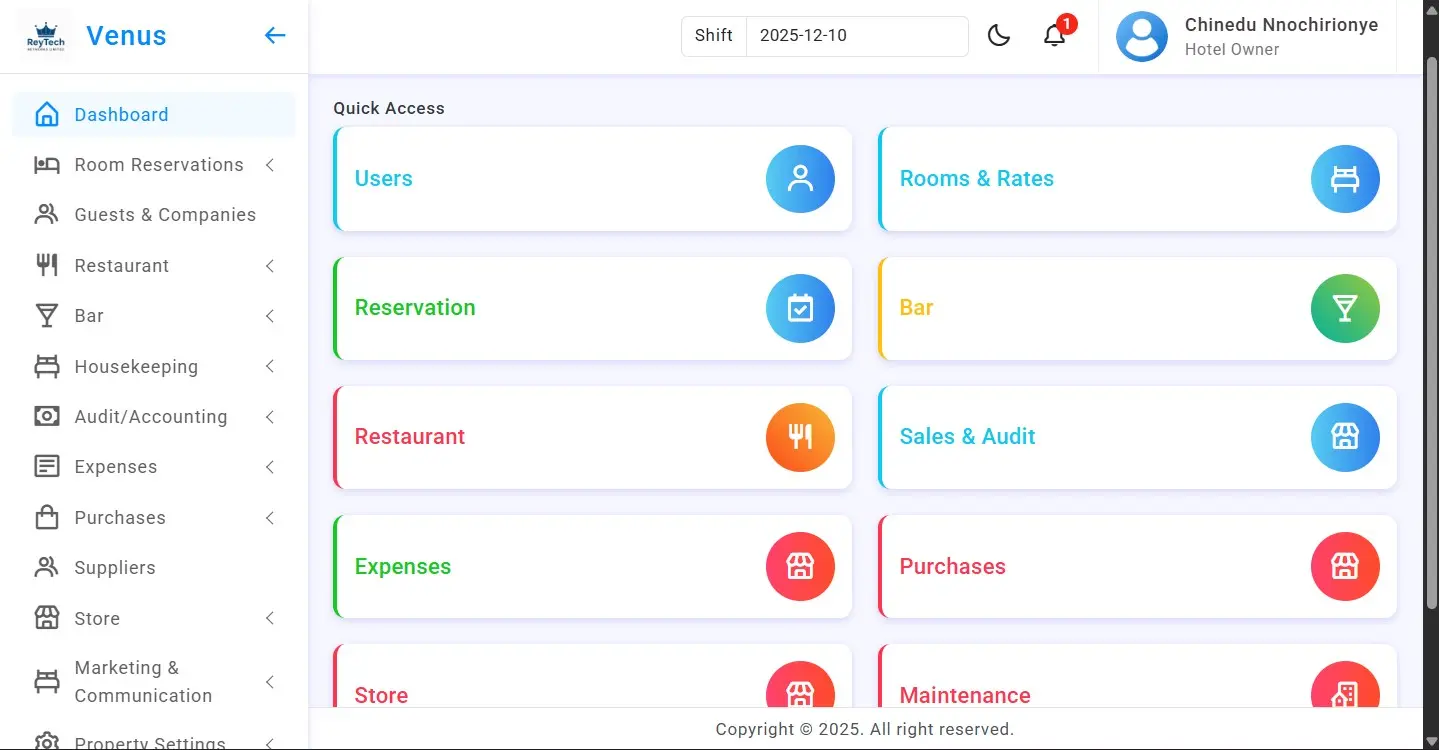Screen dimensions: 1439x750
Task: Open the Expenses quick access card
Action: 592,567
